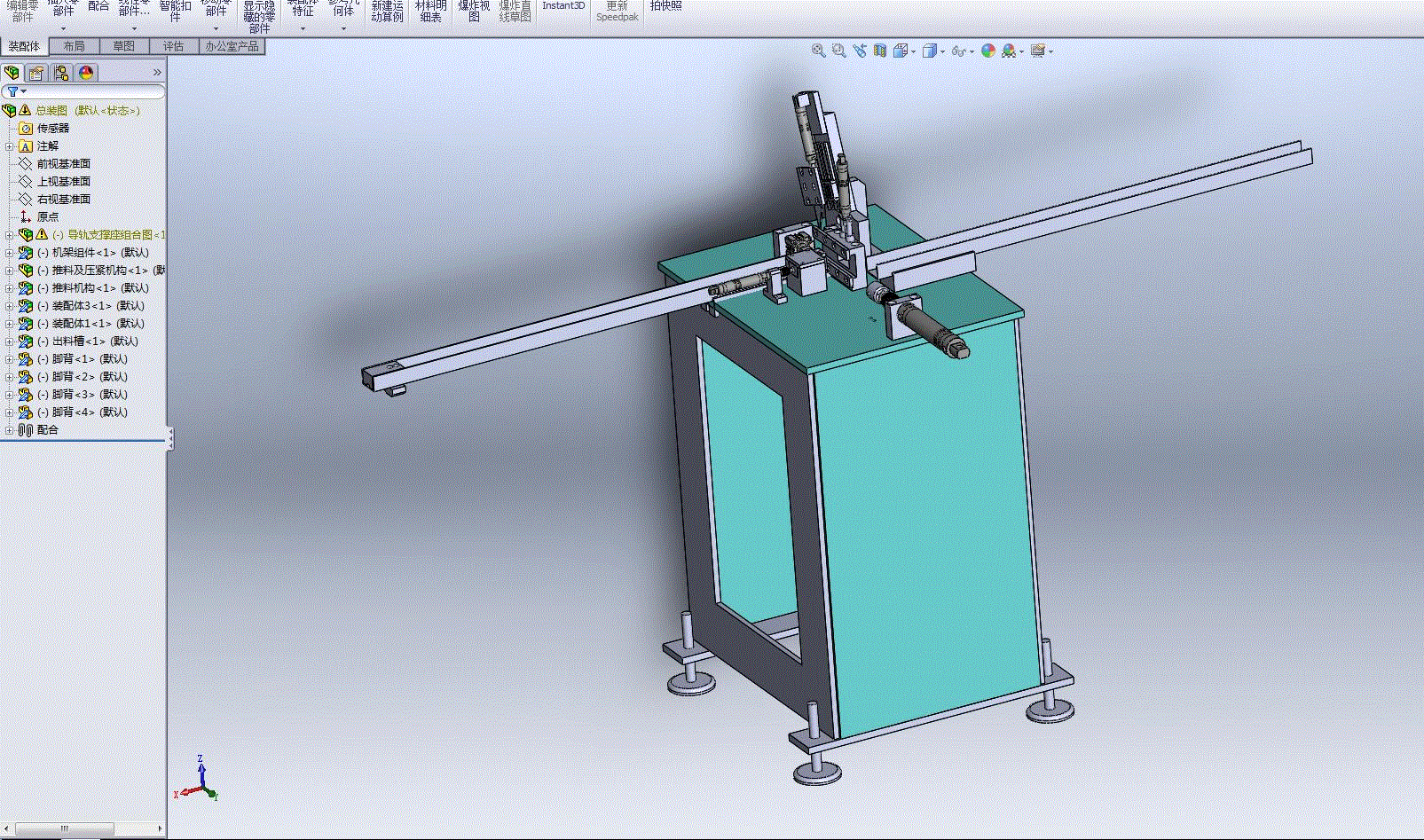The width and height of the screenshot is (1424, 840).
Task: Click the 上视基准面 plane icon
Action: tap(26, 182)
